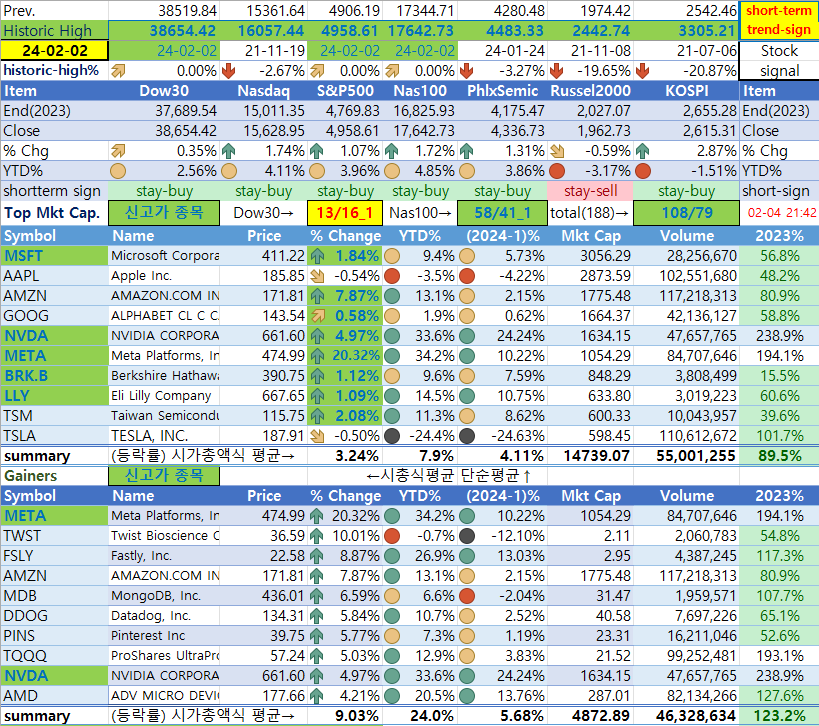
Task: Click the Russel2000 column header
Action: coord(590,91)
